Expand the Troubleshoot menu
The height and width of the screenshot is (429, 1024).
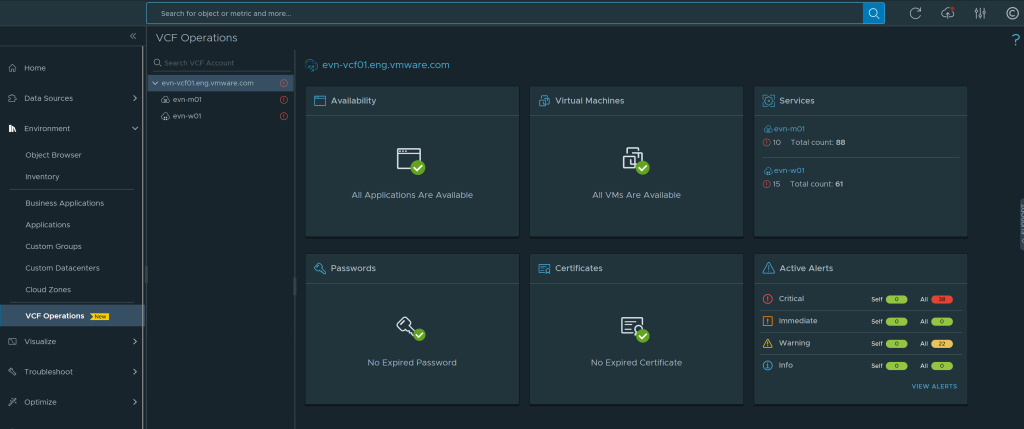(x=135, y=372)
